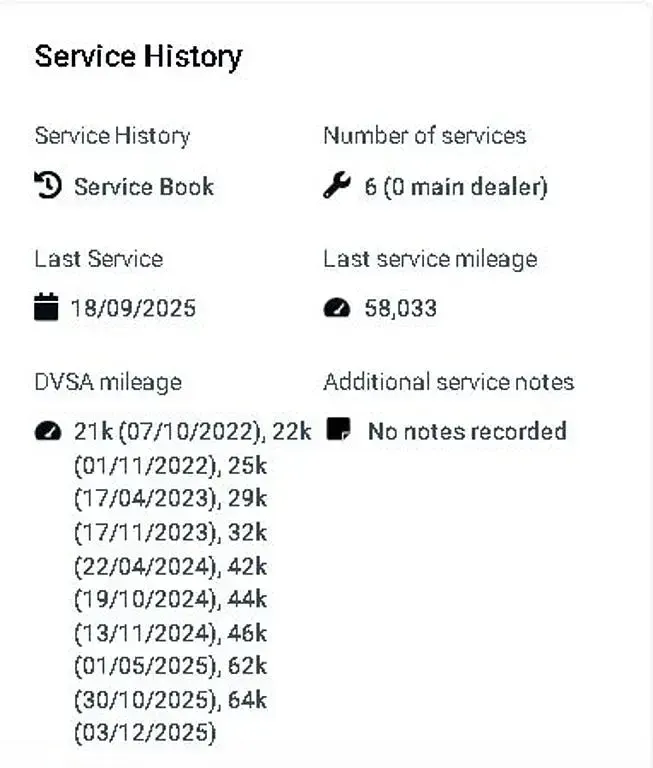Click the calendar icon beside 18/09/2025

tap(46, 307)
